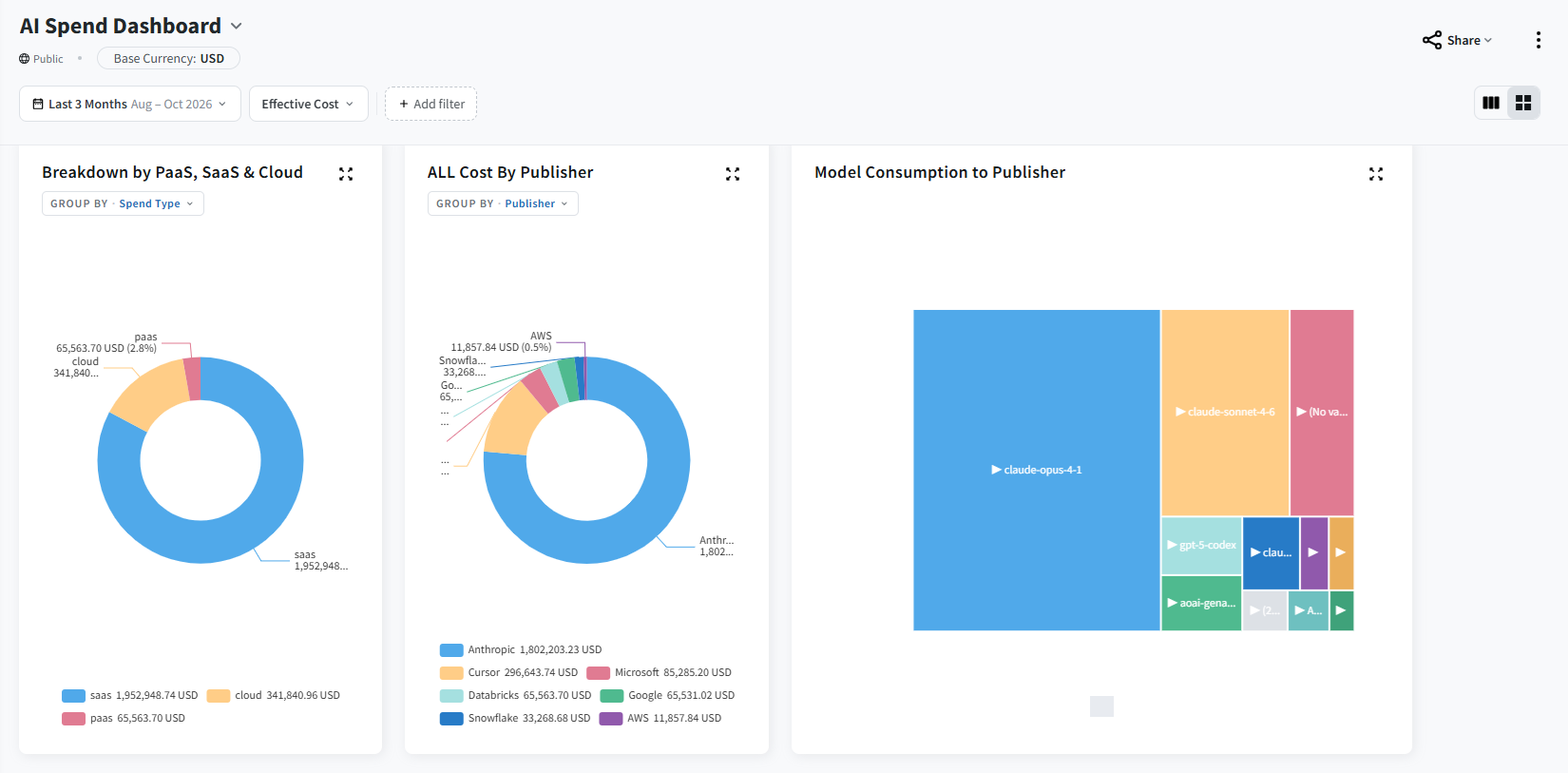Click the gray (2... treemap block

coord(1264,610)
